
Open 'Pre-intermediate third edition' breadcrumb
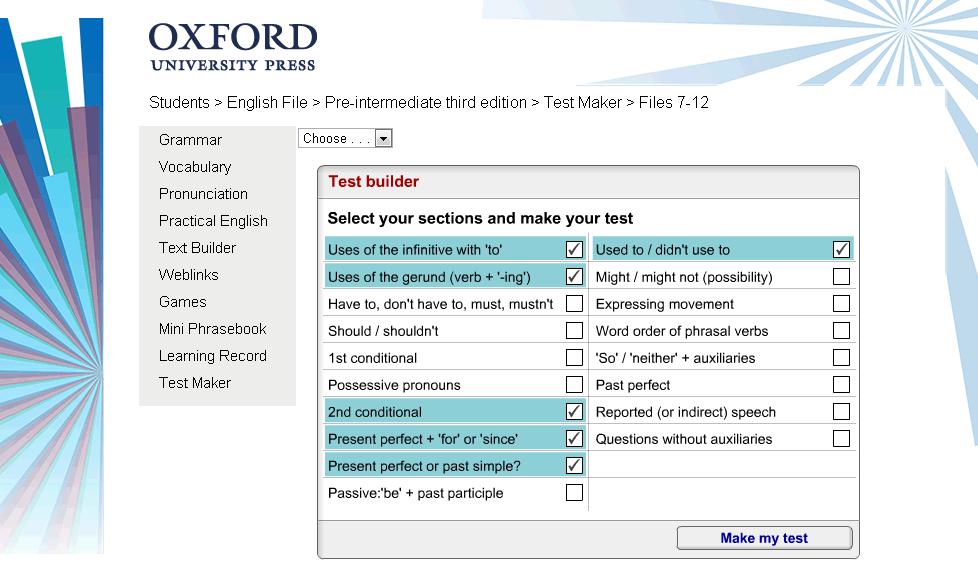(425, 102)
